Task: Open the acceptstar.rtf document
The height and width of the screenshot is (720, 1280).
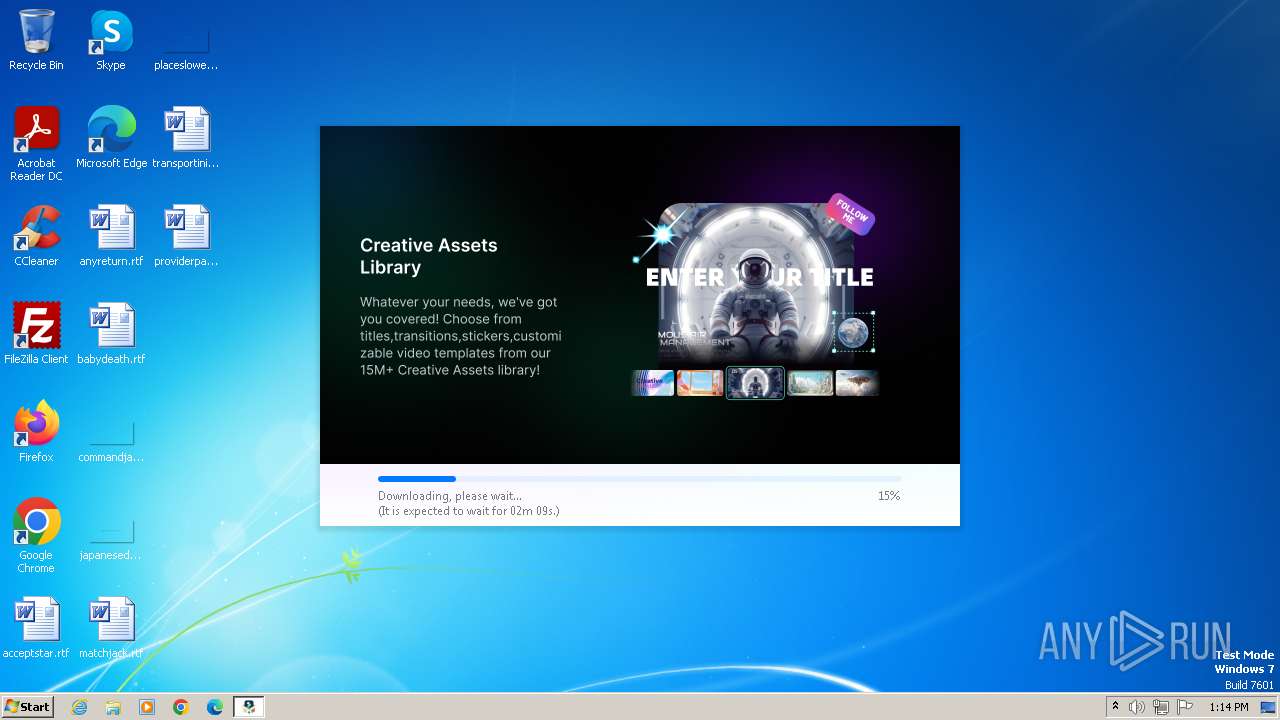Action: [36, 628]
